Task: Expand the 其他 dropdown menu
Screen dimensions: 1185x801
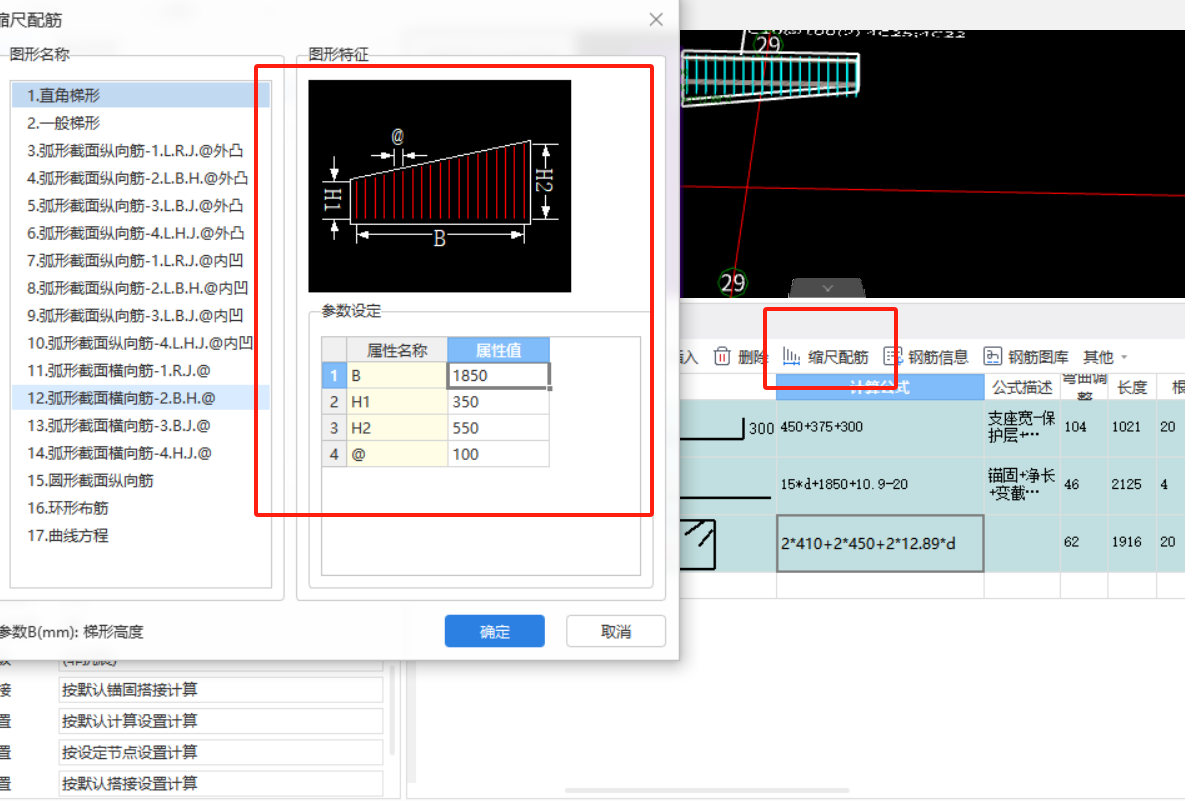Action: (1105, 357)
